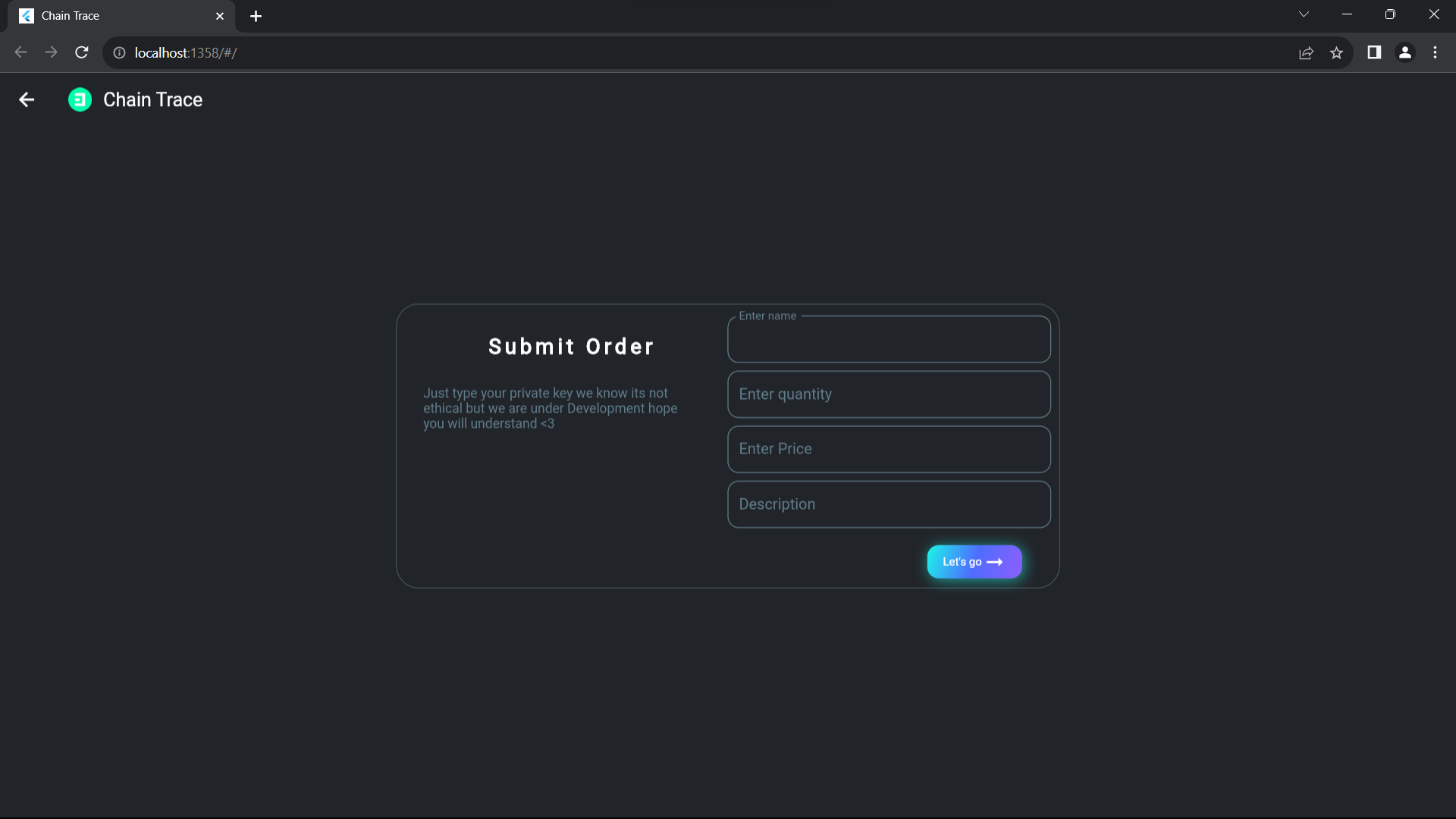This screenshot has height=819, width=1456.
Task: Expand the tab search chevron
Action: point(1304,14)
